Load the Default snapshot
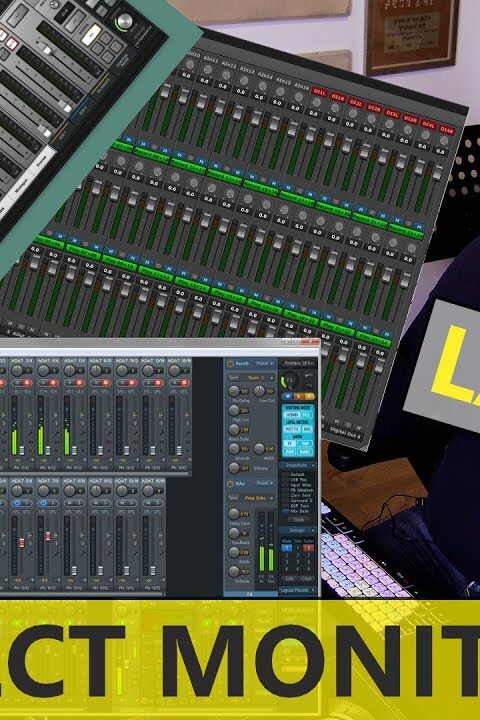 [298, 474]
